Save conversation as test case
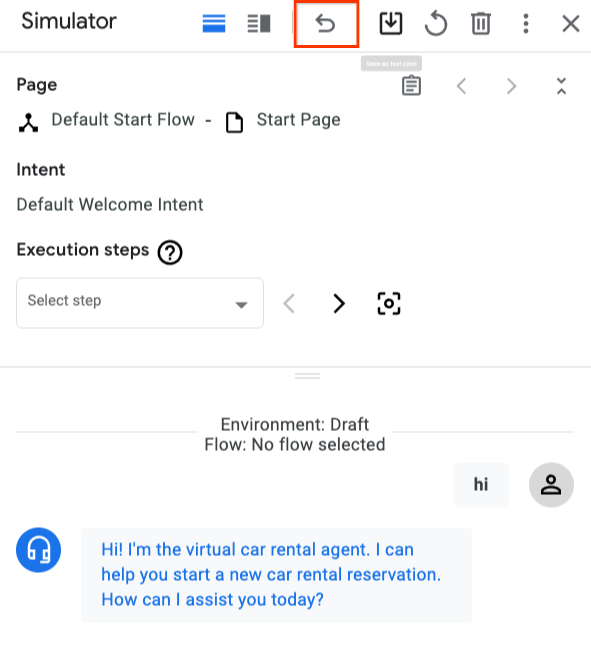 click(391, 23)
